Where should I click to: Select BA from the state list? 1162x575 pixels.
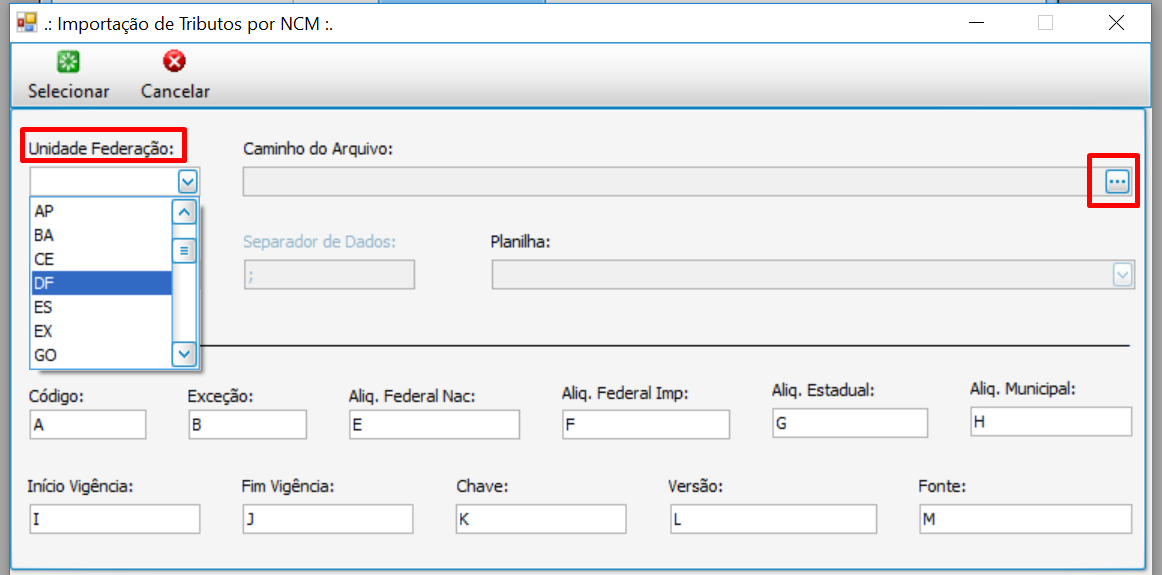tap(102, 236)
